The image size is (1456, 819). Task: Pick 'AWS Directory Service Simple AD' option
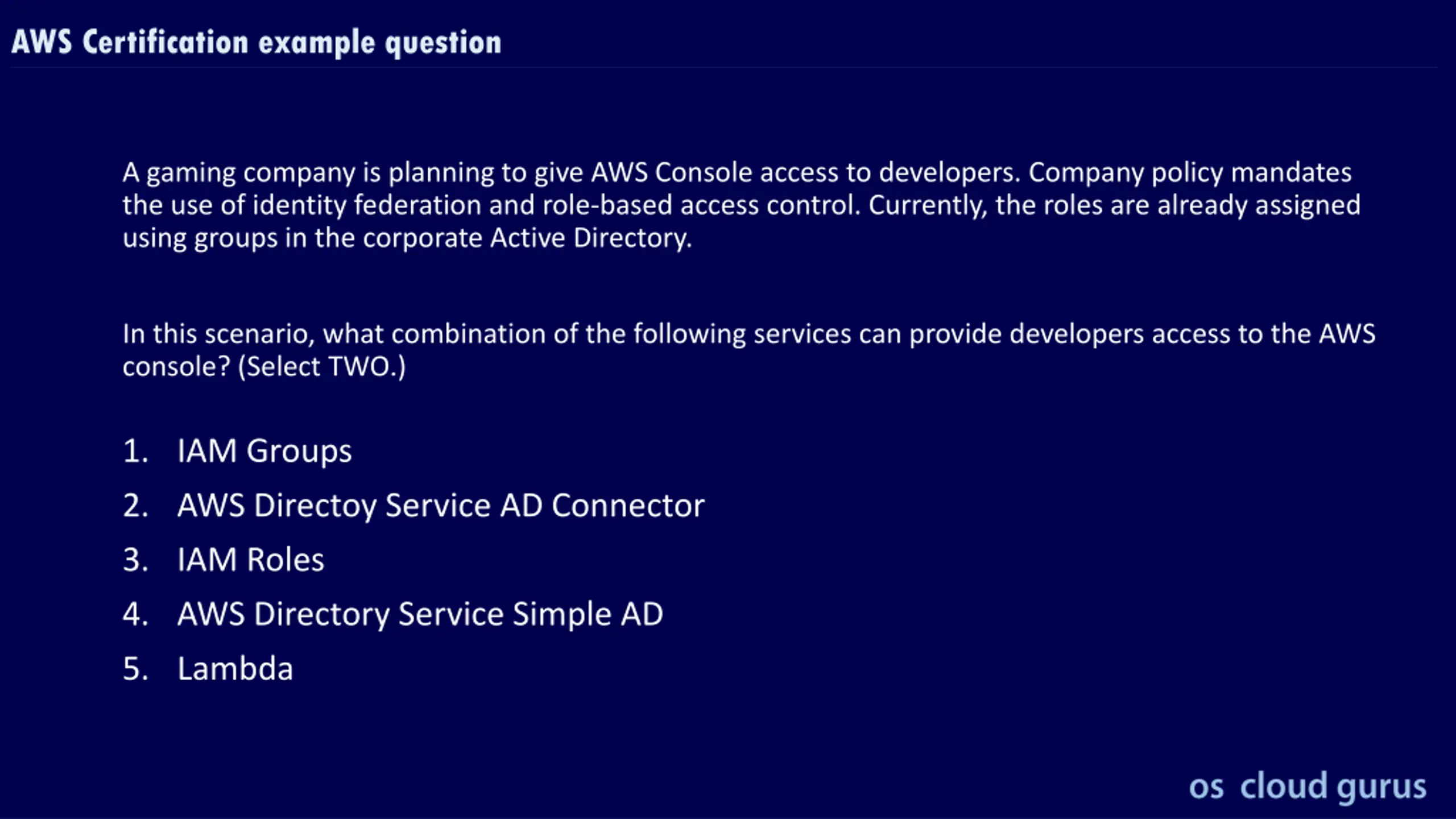pyautogui.click(x=420, y=615)
